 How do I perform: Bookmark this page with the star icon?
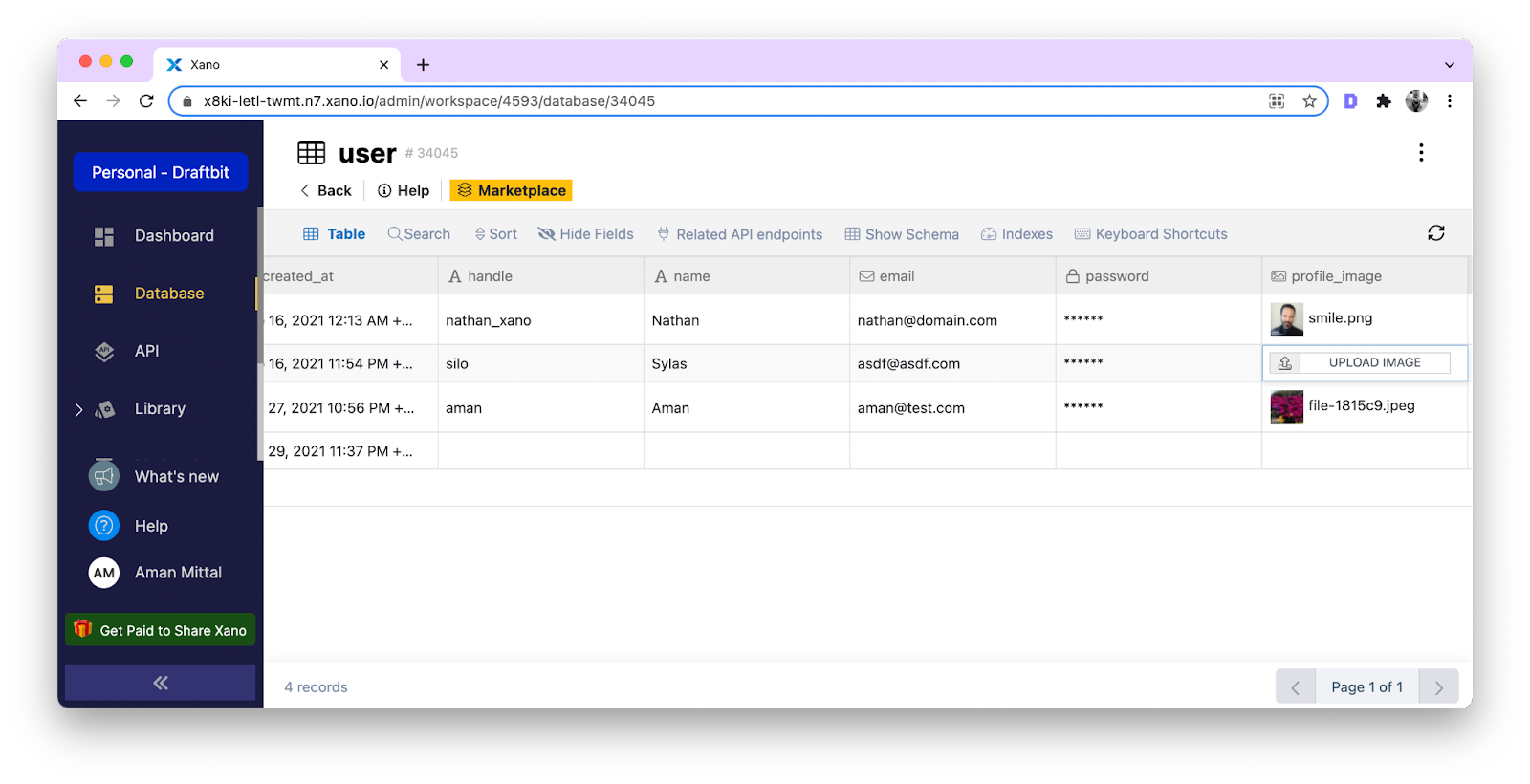[1309, 101]
